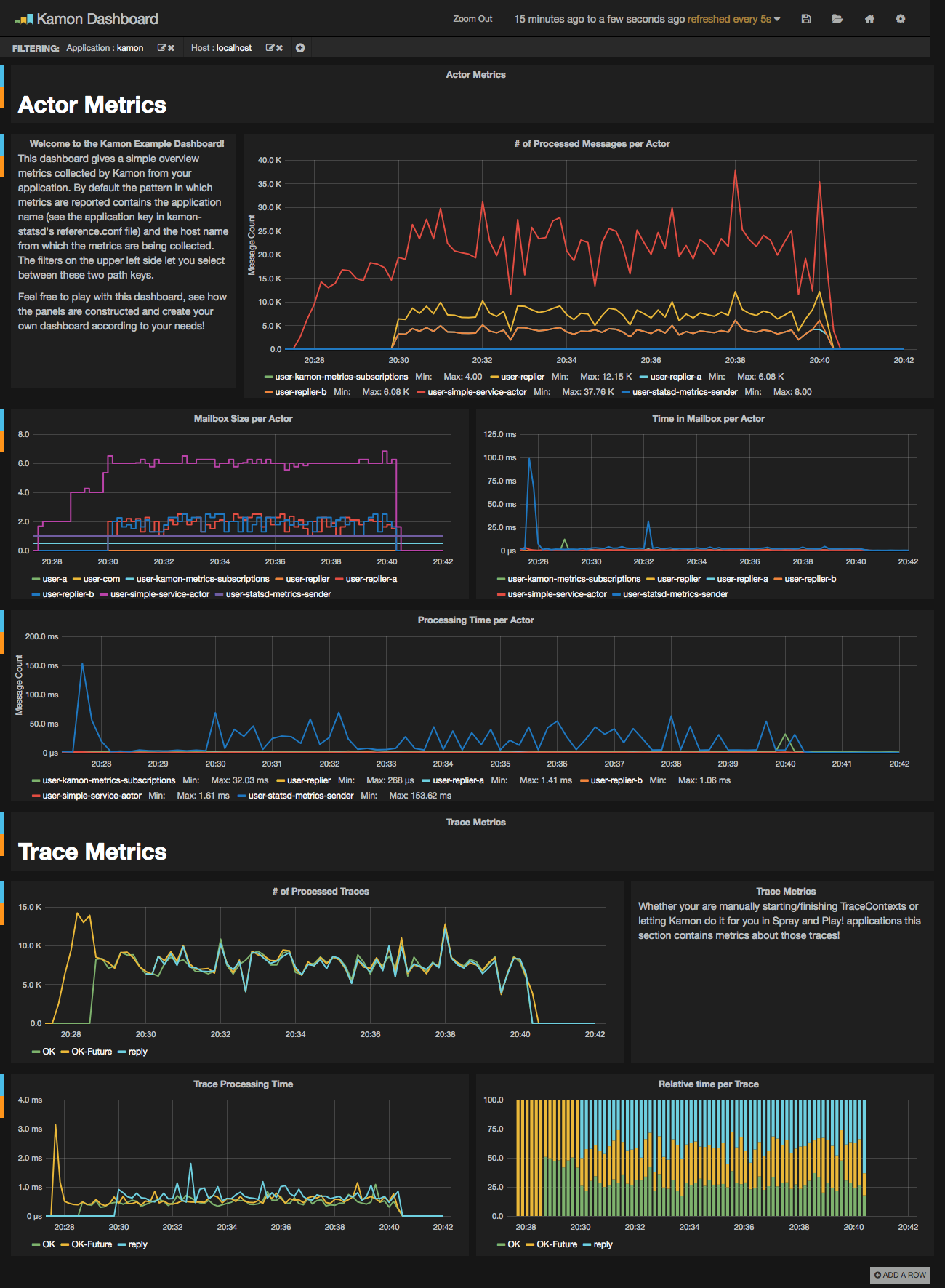Toggle OK-Future series in Trace Processing Time legend
The height and width of the screenshot is (1288, 945).
coord(92,1244)
